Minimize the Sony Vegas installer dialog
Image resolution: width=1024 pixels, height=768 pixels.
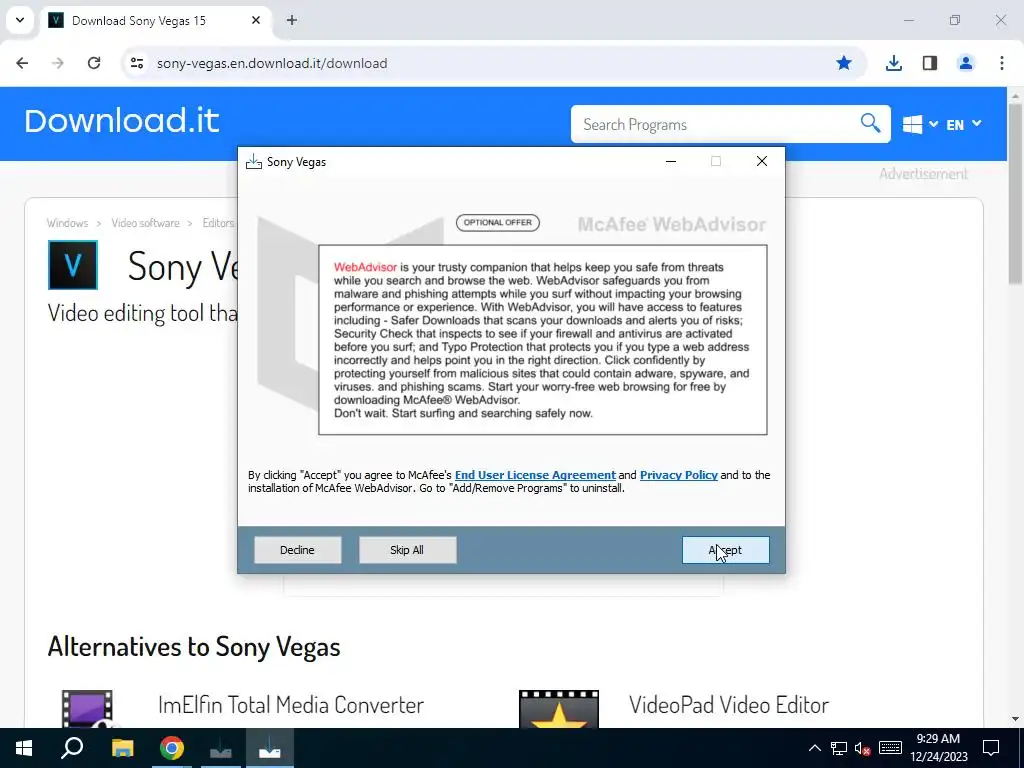coord(671,161)
